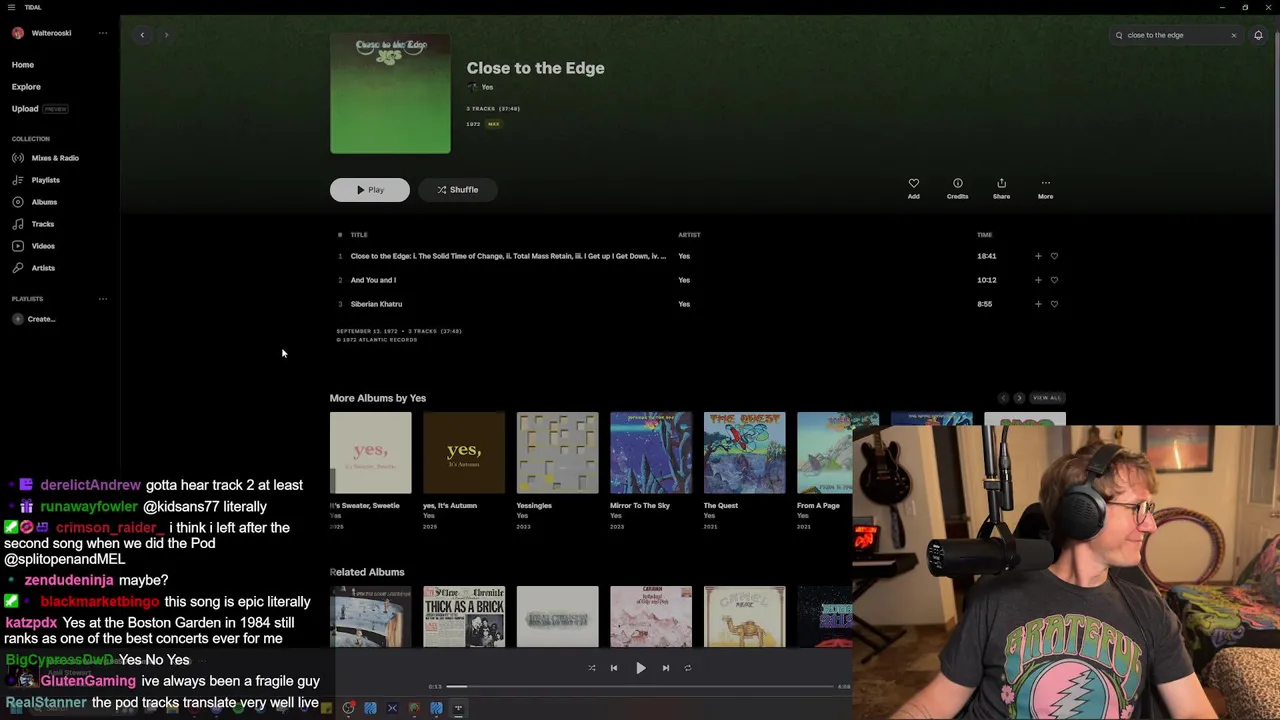This screenshot has height=720, width=1280.
Task: Open the Yes artist link under album title
Action: [x=487, y=87]
